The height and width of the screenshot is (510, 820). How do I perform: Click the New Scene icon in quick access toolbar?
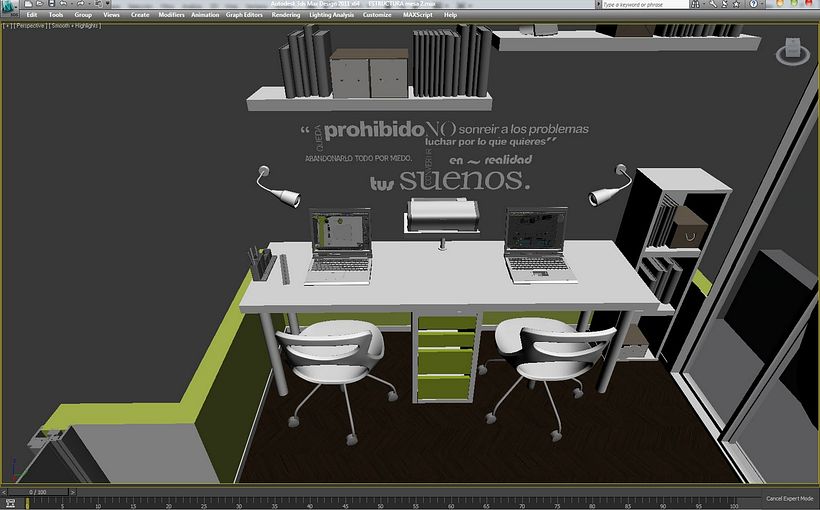[28, 4]
